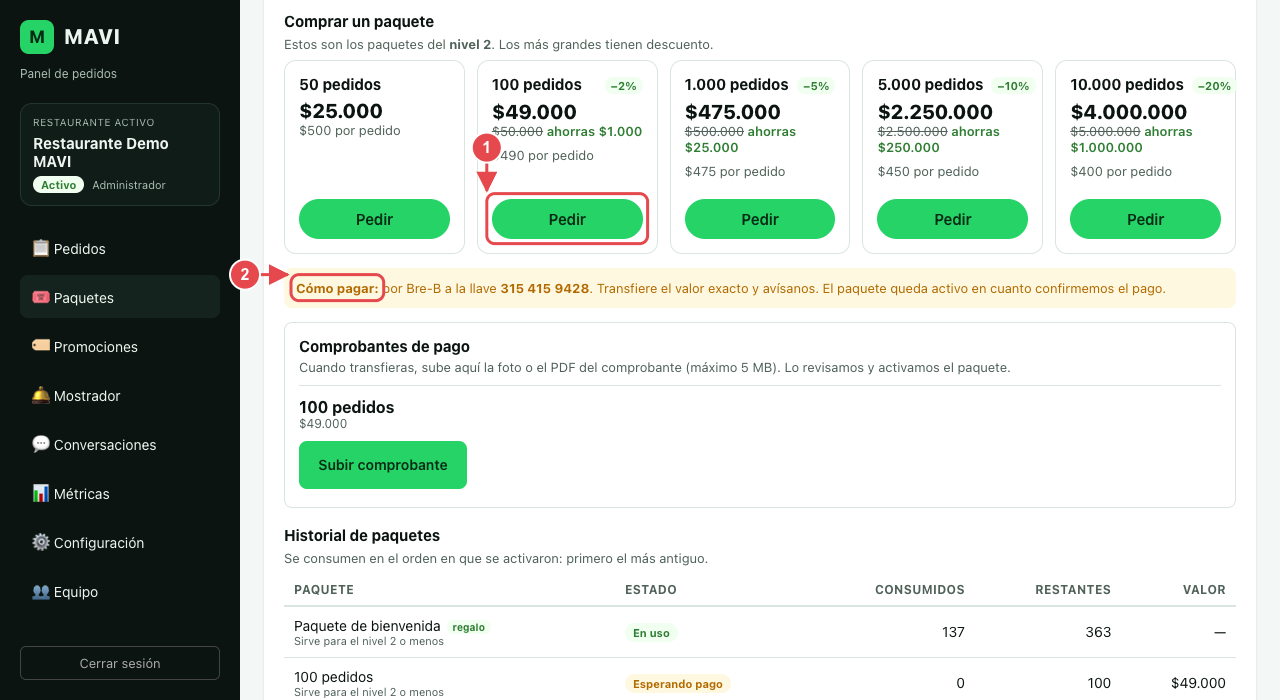Click the −20% discount badge
The image size is (1280, 700).
click(x=1213, y=86)
